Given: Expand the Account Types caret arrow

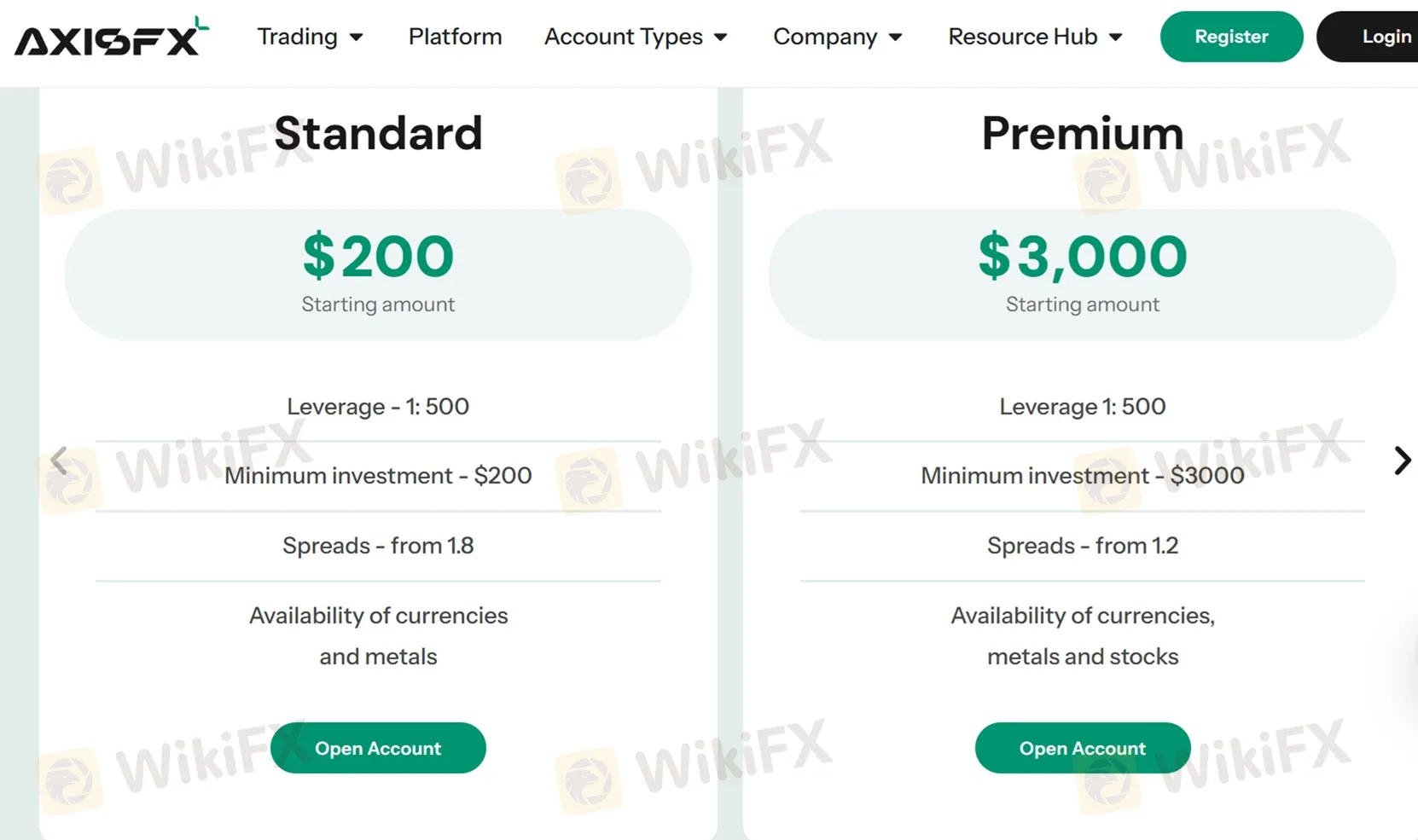Looking at the screenshot, I should pos(721,38).
